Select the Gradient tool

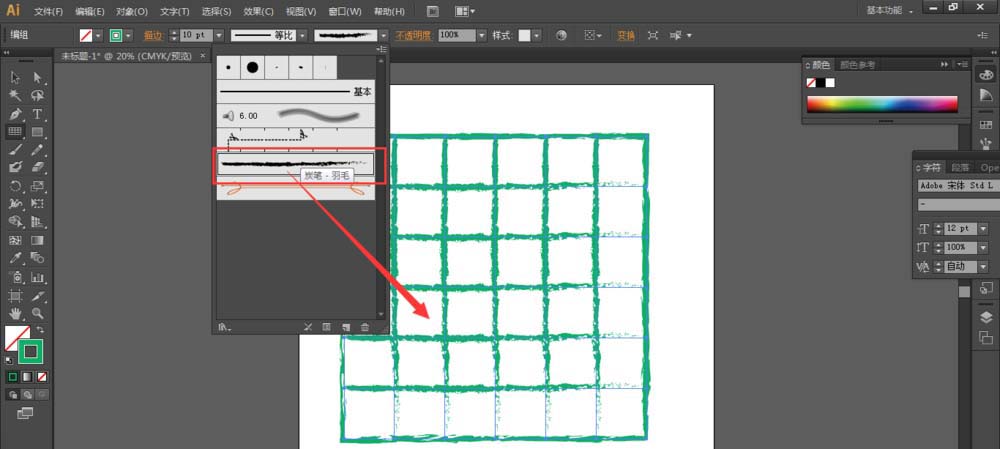pyautogui.click(x=38, y=240)
